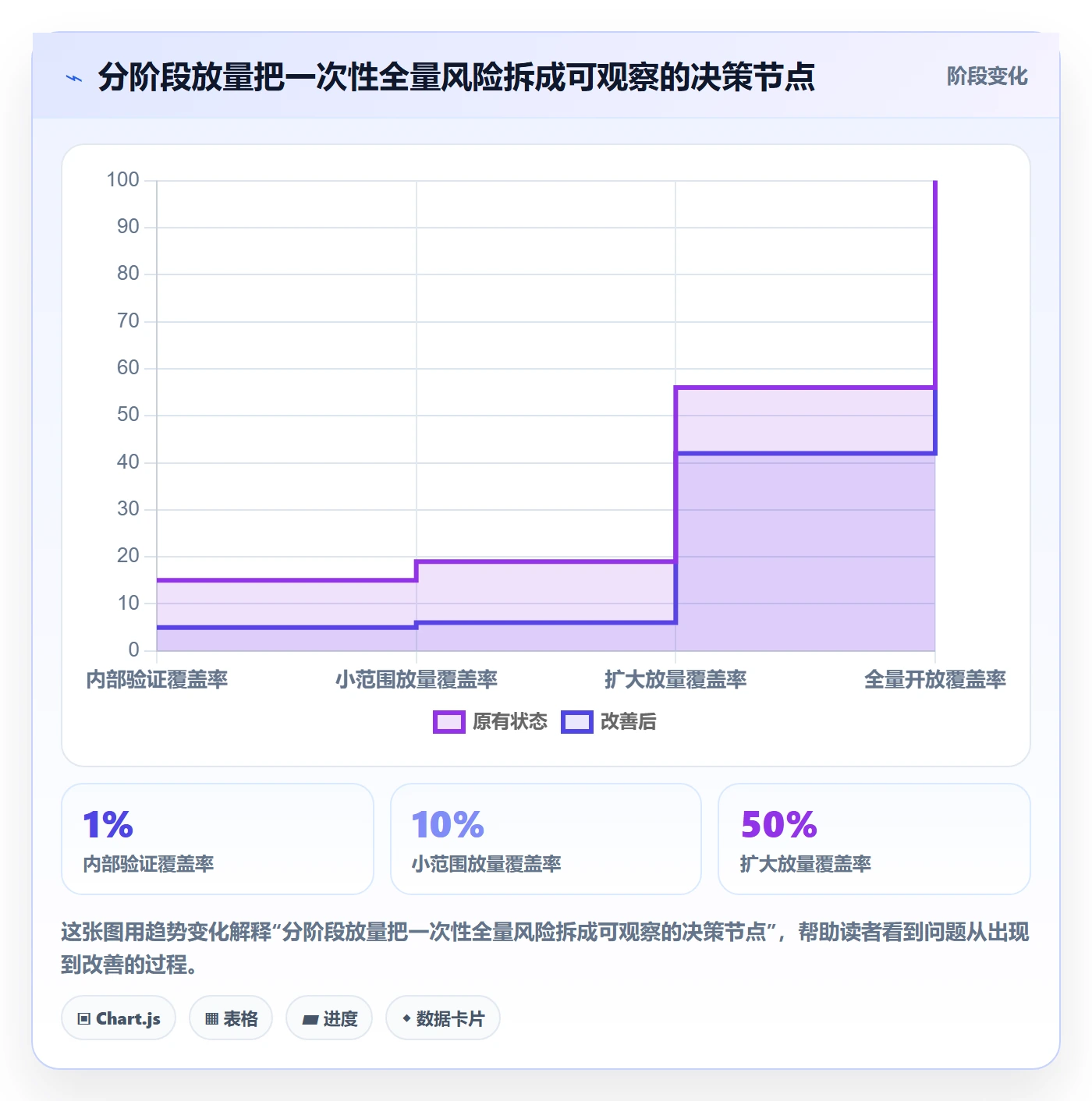Viewport: 1092px width, 1101px height.
Task: Select the 表格 tag chip
Action: click(x=231, y=1018)
